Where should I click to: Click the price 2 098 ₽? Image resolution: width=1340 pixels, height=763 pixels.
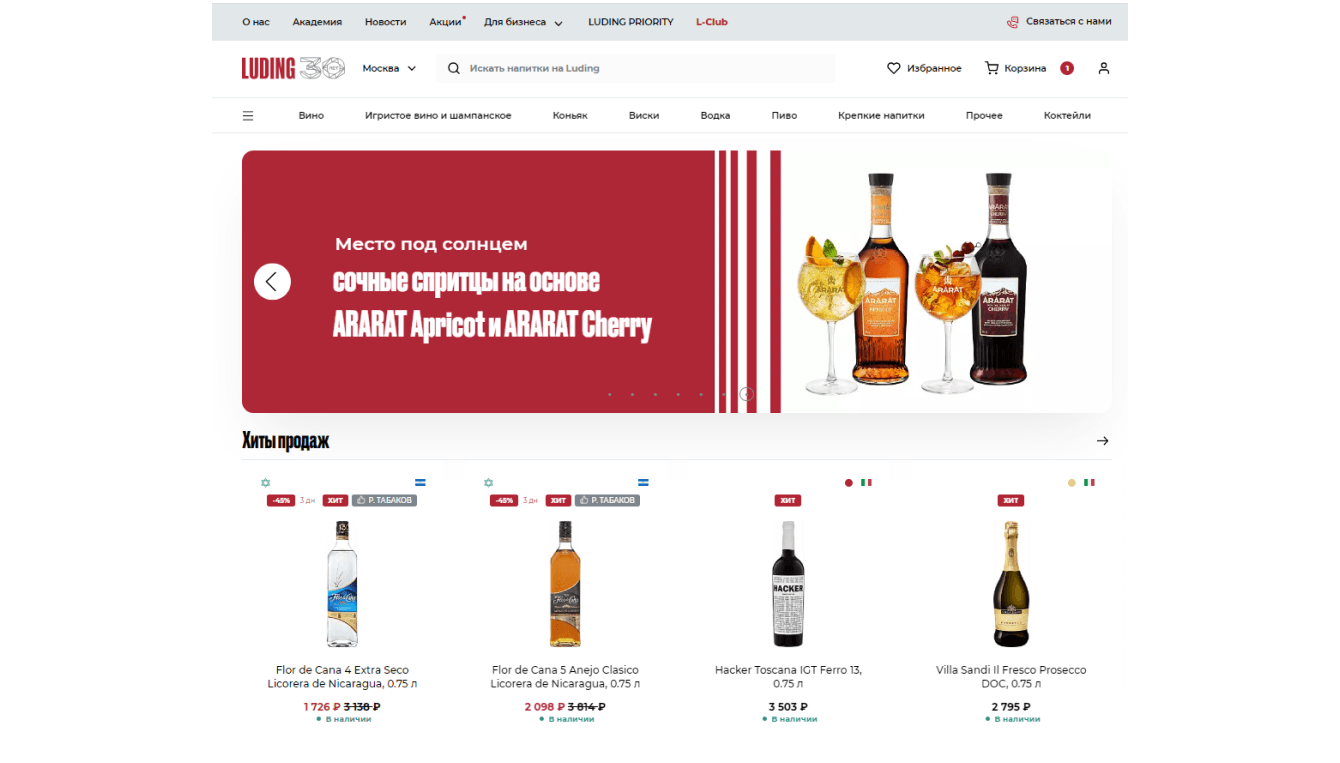coord(544,706)
